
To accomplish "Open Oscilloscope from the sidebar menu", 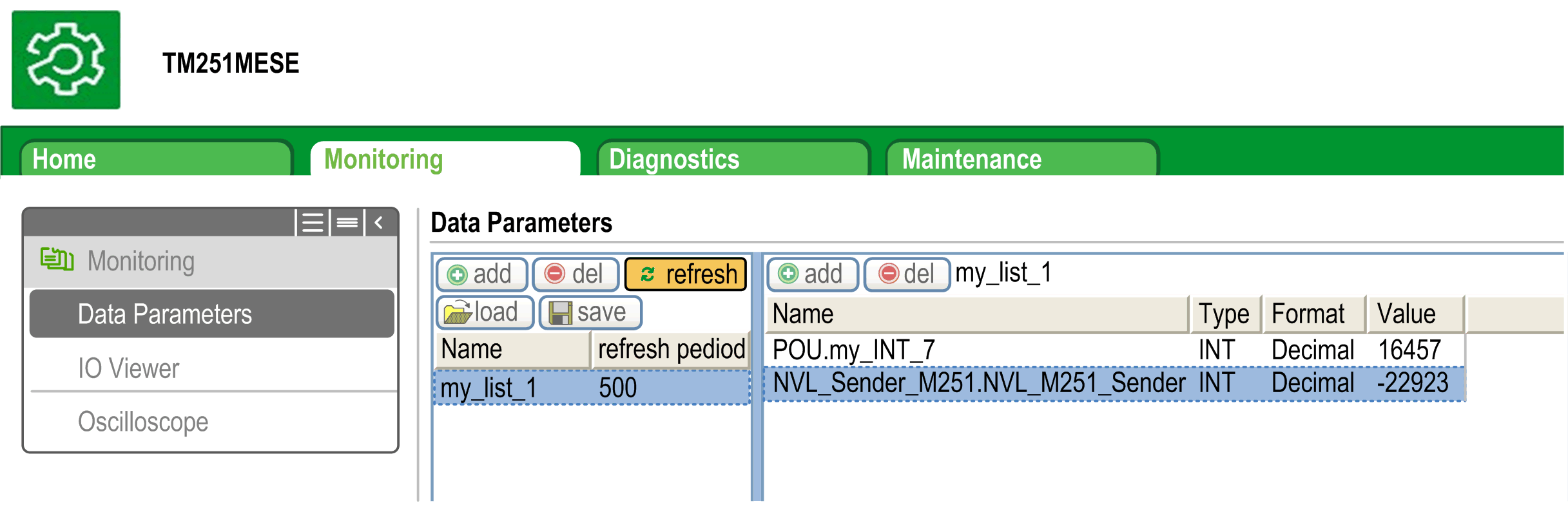I will coord(143,422).
